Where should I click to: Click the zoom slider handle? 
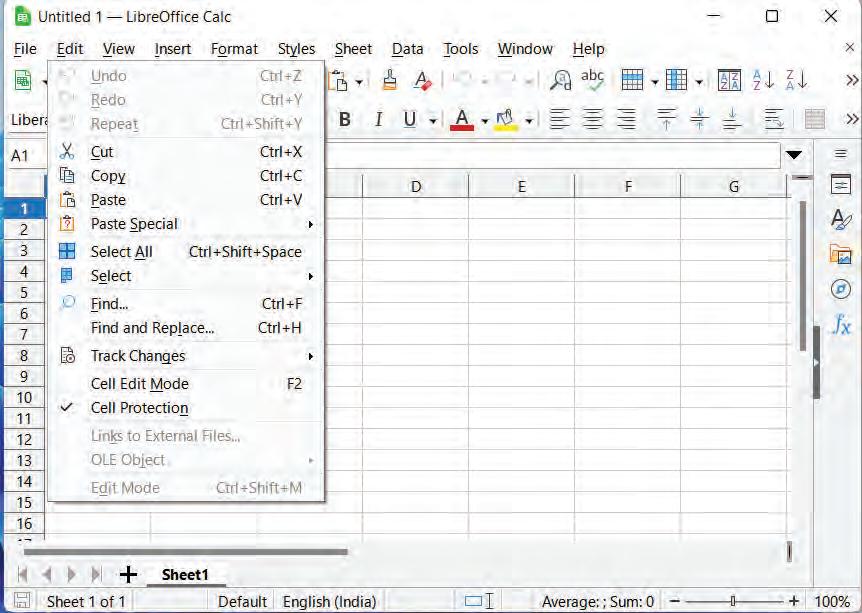click(733, 601)
